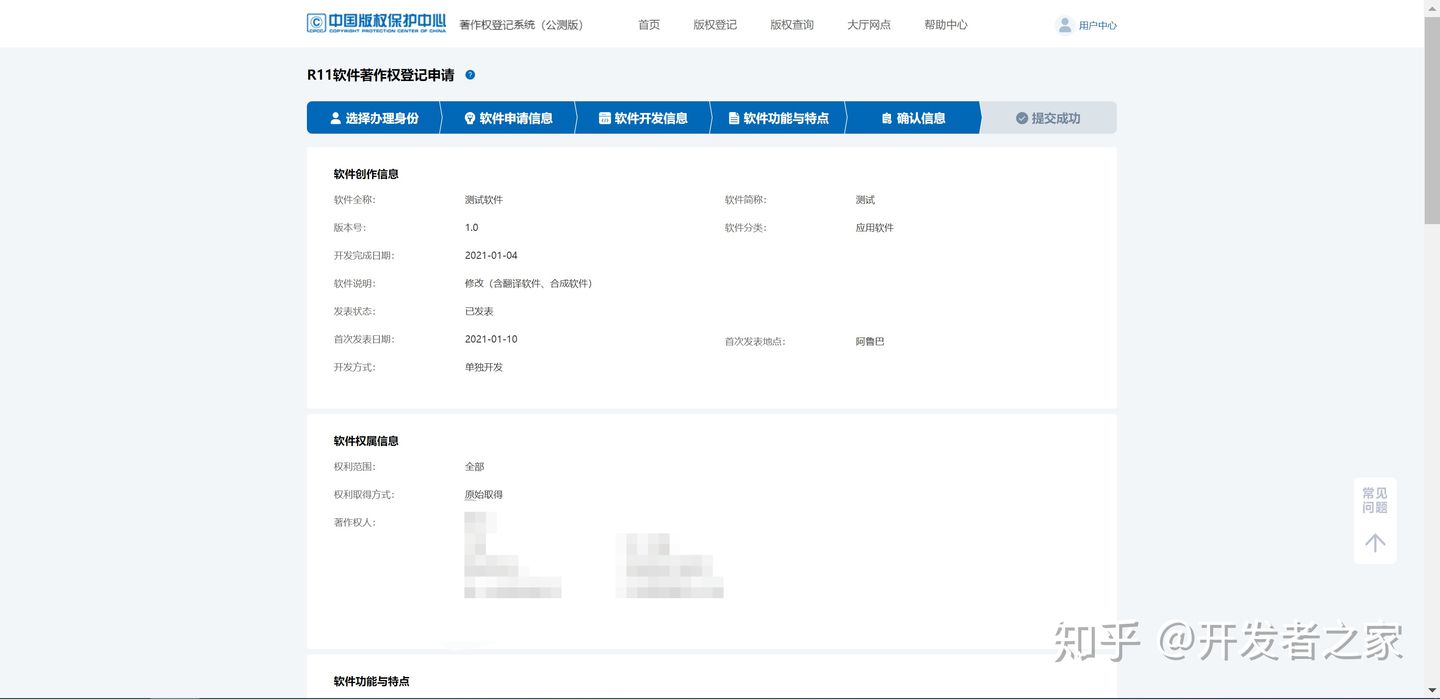Click the 软件创作信息 section heading
Screen dimensions: 1440x699
[366, 174]
